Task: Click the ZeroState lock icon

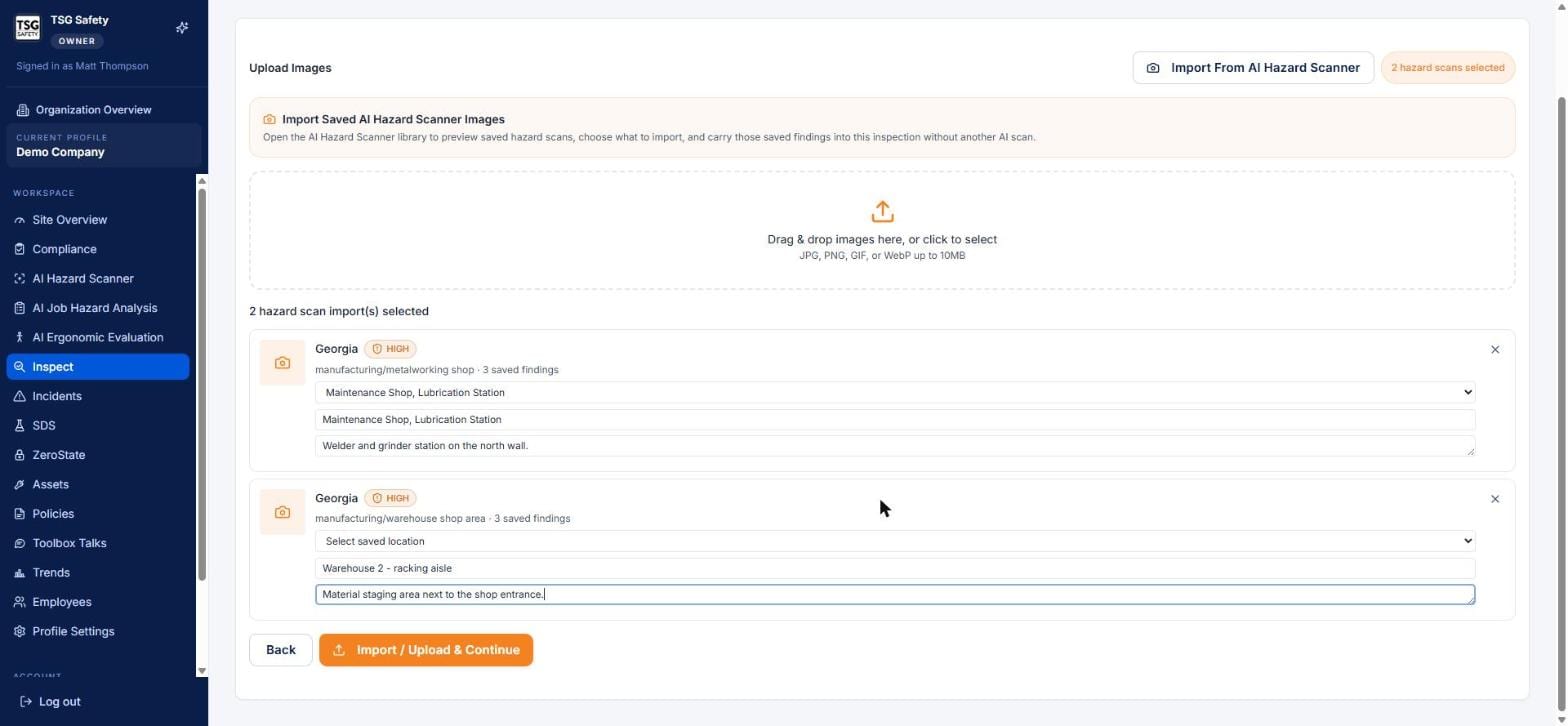Action: coord(20,455)
